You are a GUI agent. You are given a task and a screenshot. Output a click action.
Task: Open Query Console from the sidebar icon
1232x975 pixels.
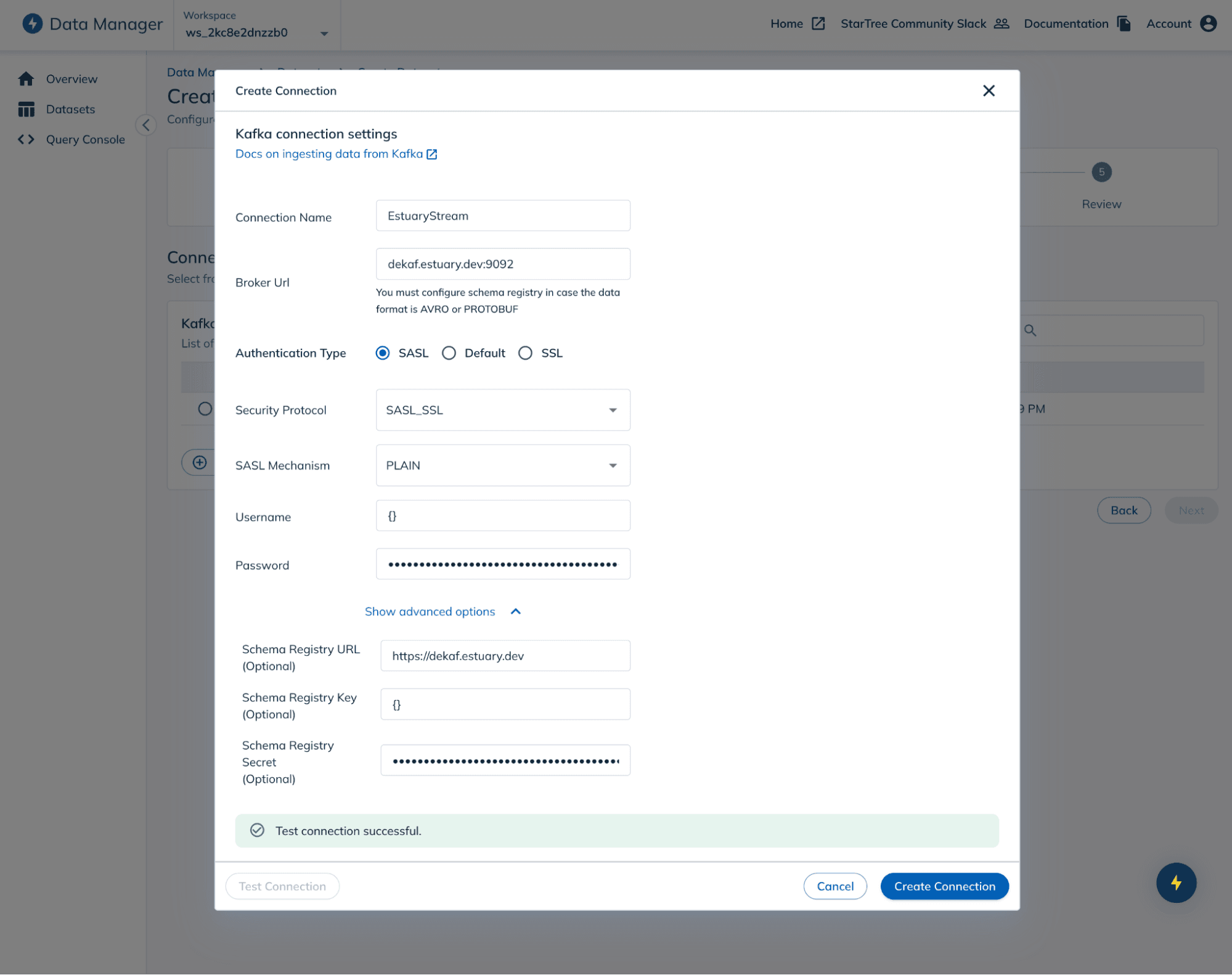click(26, 139)
